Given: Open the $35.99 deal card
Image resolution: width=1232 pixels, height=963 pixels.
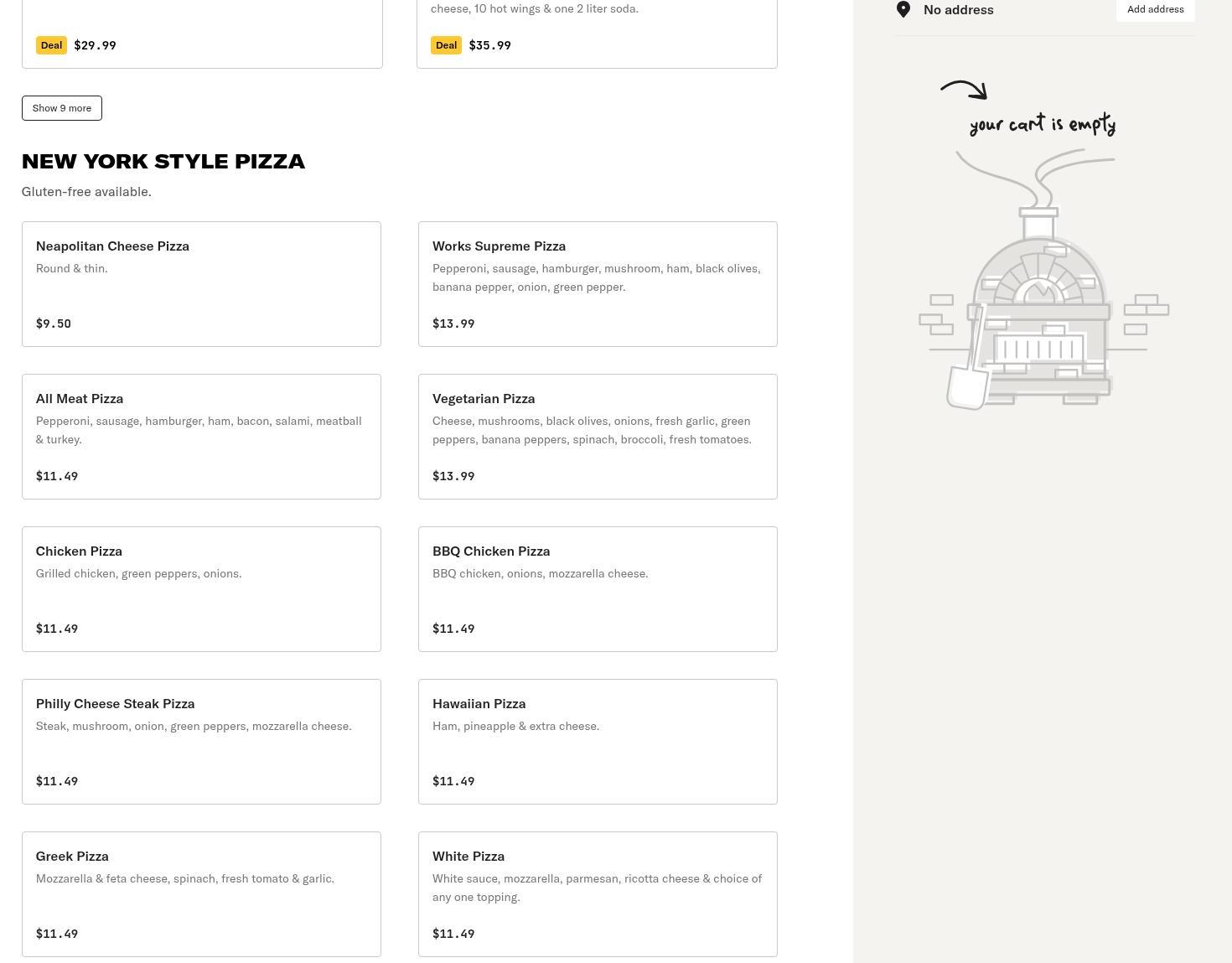Looking at the screenshot, I should [597, 34].
